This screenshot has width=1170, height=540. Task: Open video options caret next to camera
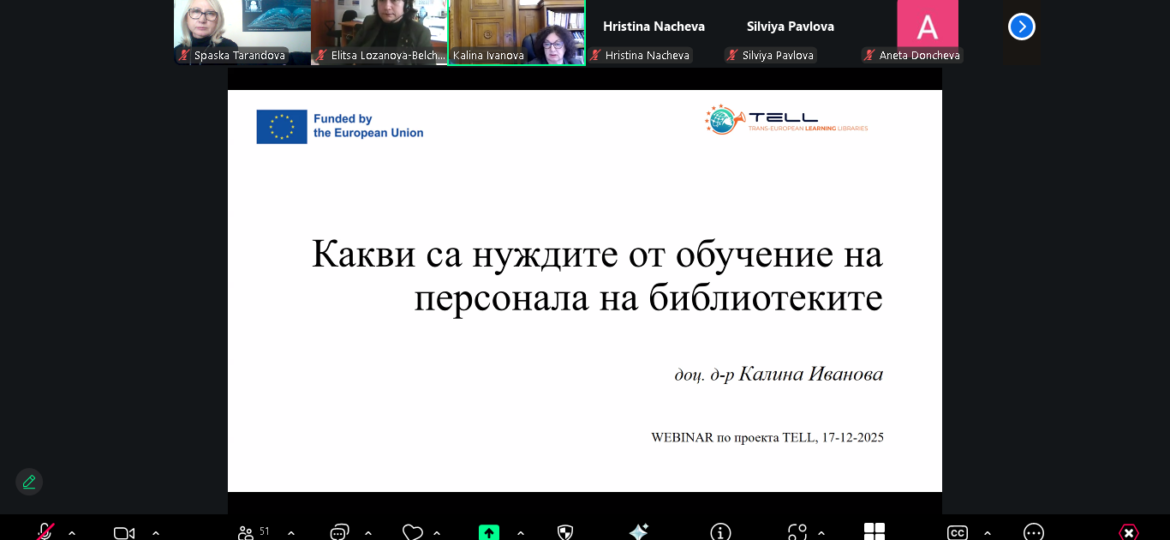(155, 533)
